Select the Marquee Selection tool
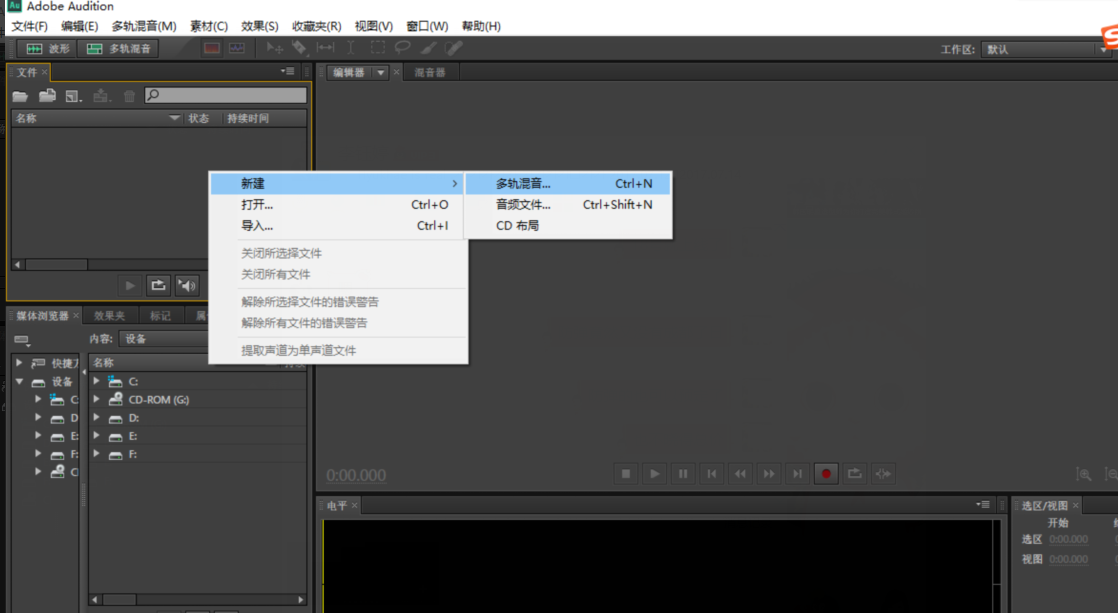 [377, 48]
